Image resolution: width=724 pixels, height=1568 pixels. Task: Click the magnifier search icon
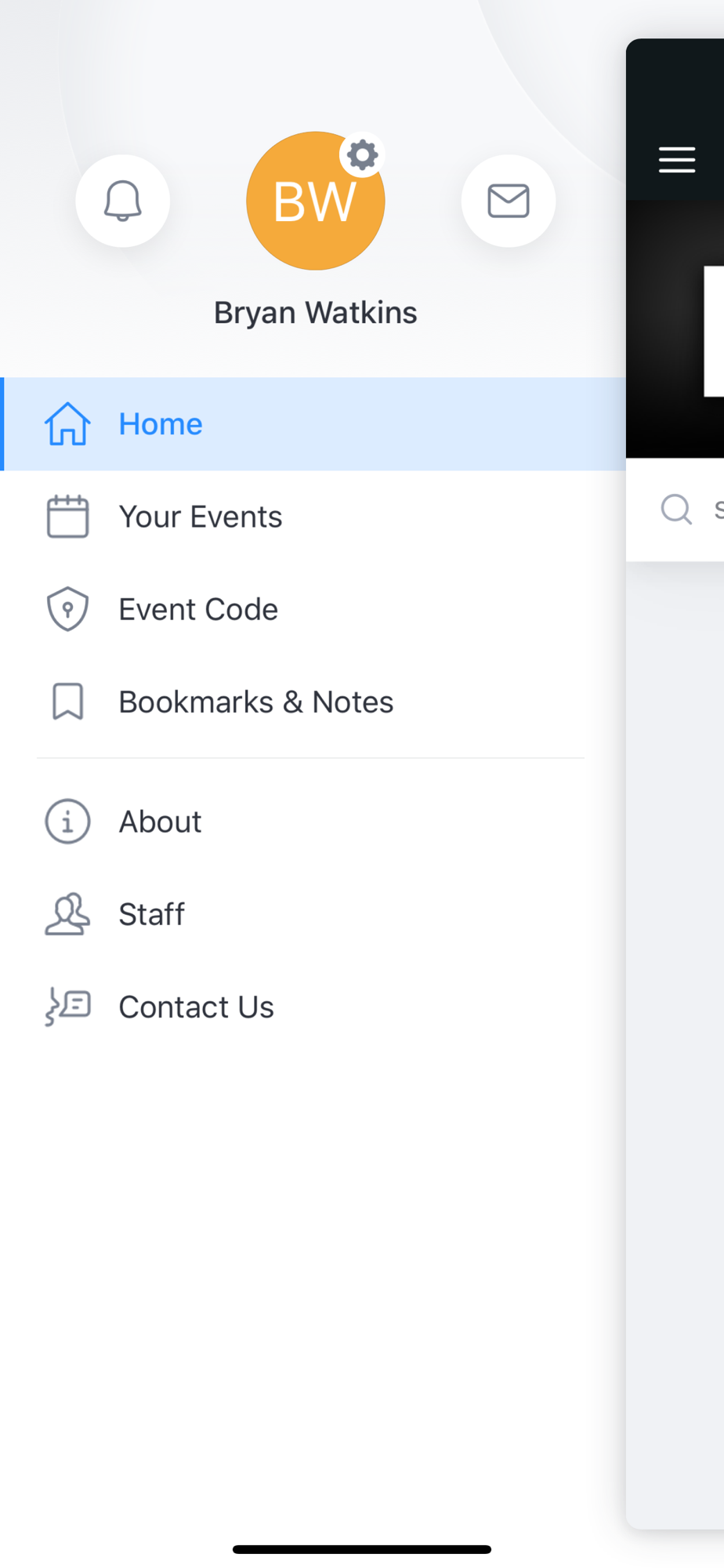(676, 510)
